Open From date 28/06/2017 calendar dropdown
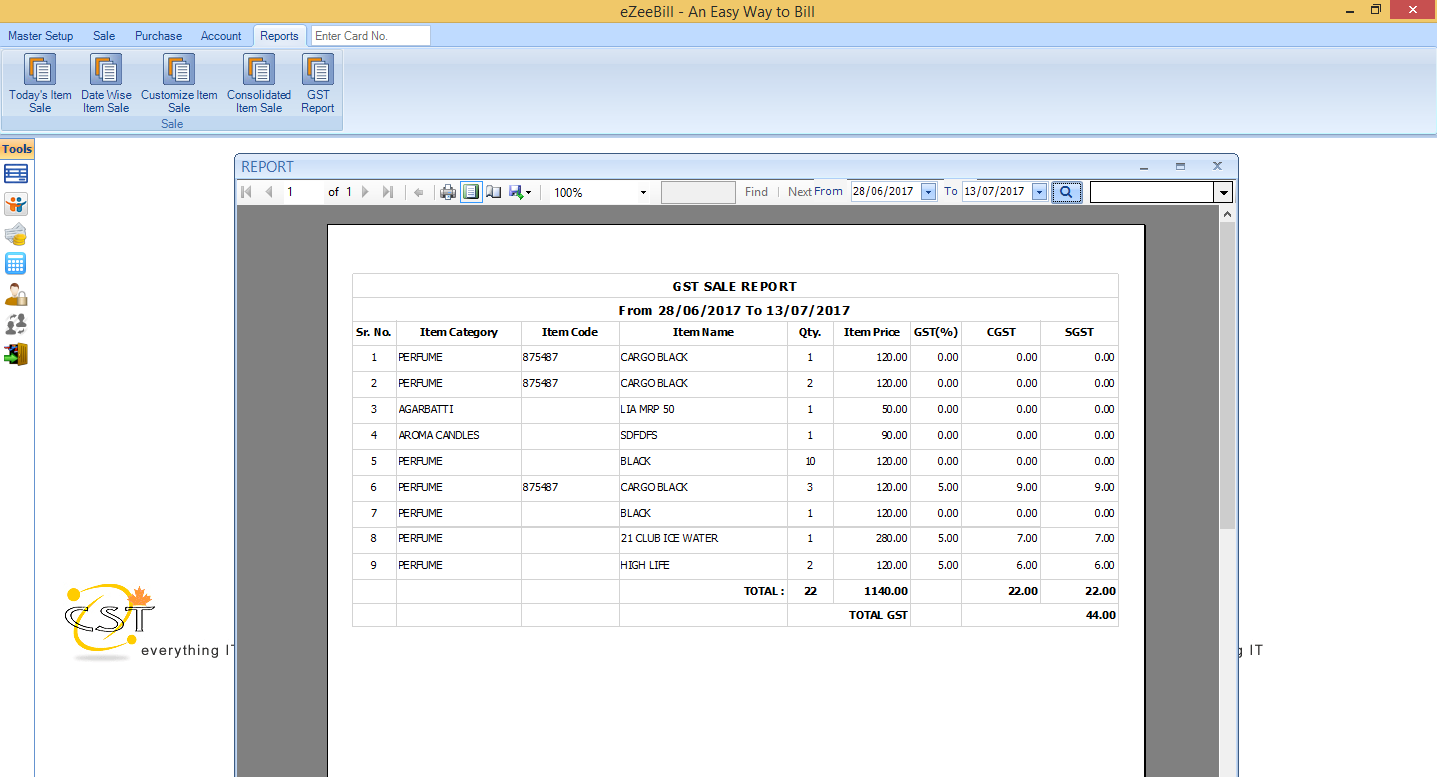The width and height of the screenshot is (1437, 777). [x=929, y=192]
